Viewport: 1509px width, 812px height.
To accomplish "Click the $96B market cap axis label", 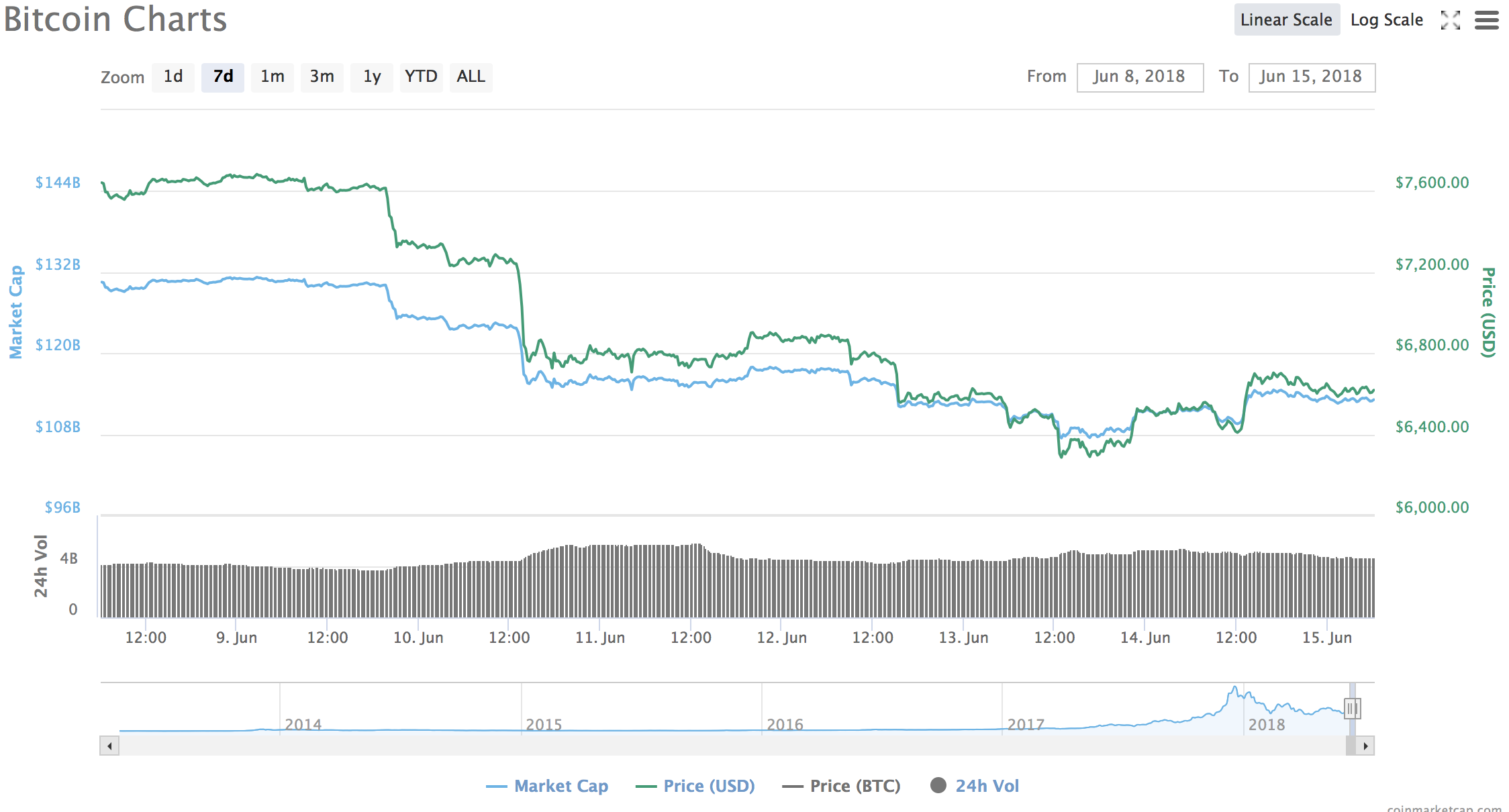I will 62,507.
